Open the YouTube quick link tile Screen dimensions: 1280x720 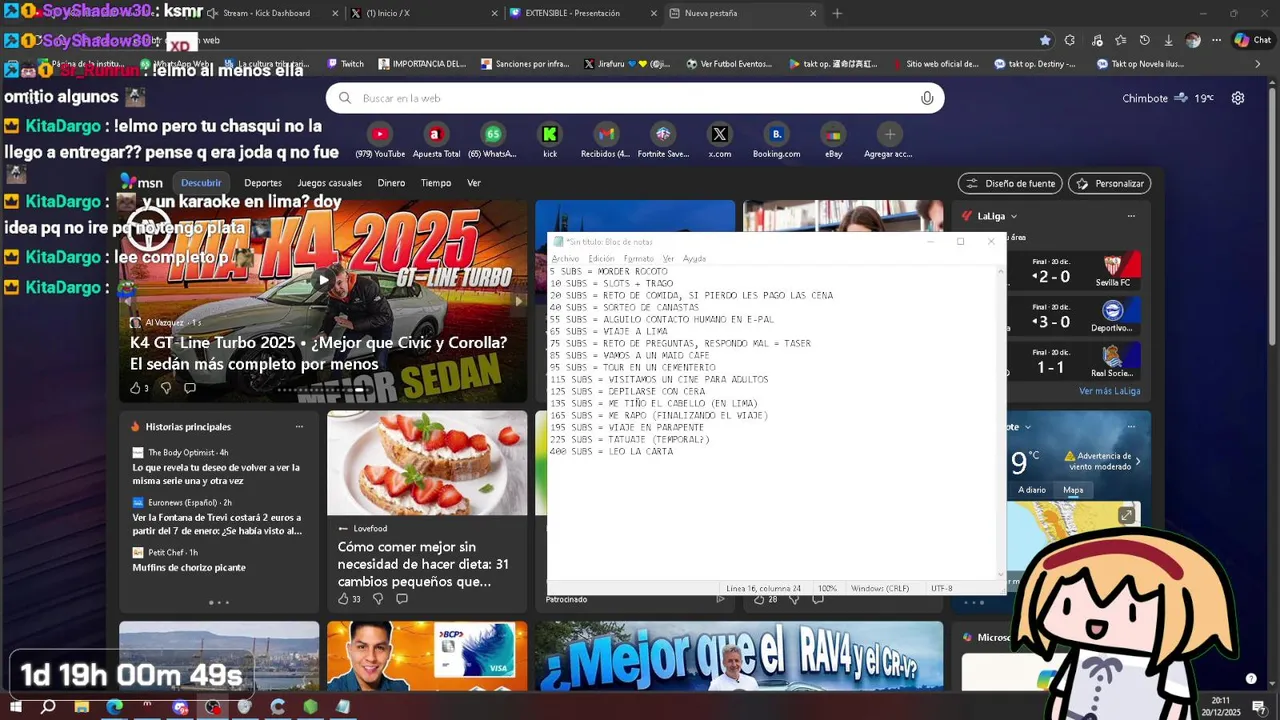[x=380, y=140]
